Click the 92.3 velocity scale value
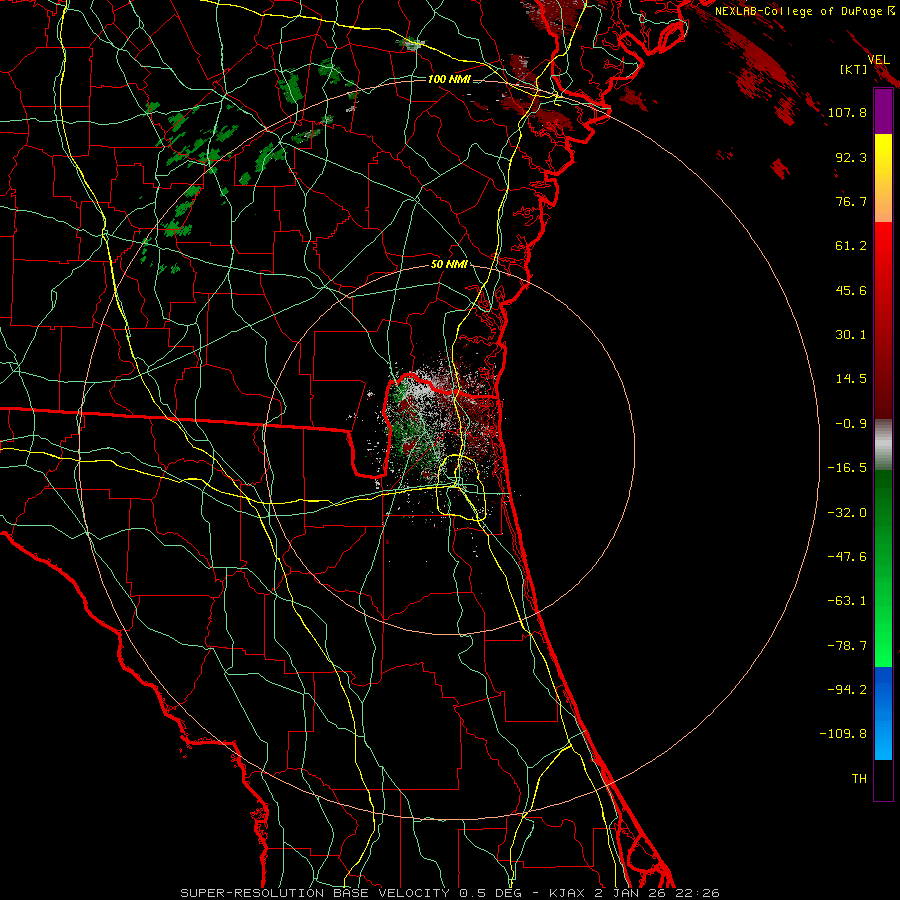Image resolution: width=900 pixels, height=900 pixels. coord(851,157)
